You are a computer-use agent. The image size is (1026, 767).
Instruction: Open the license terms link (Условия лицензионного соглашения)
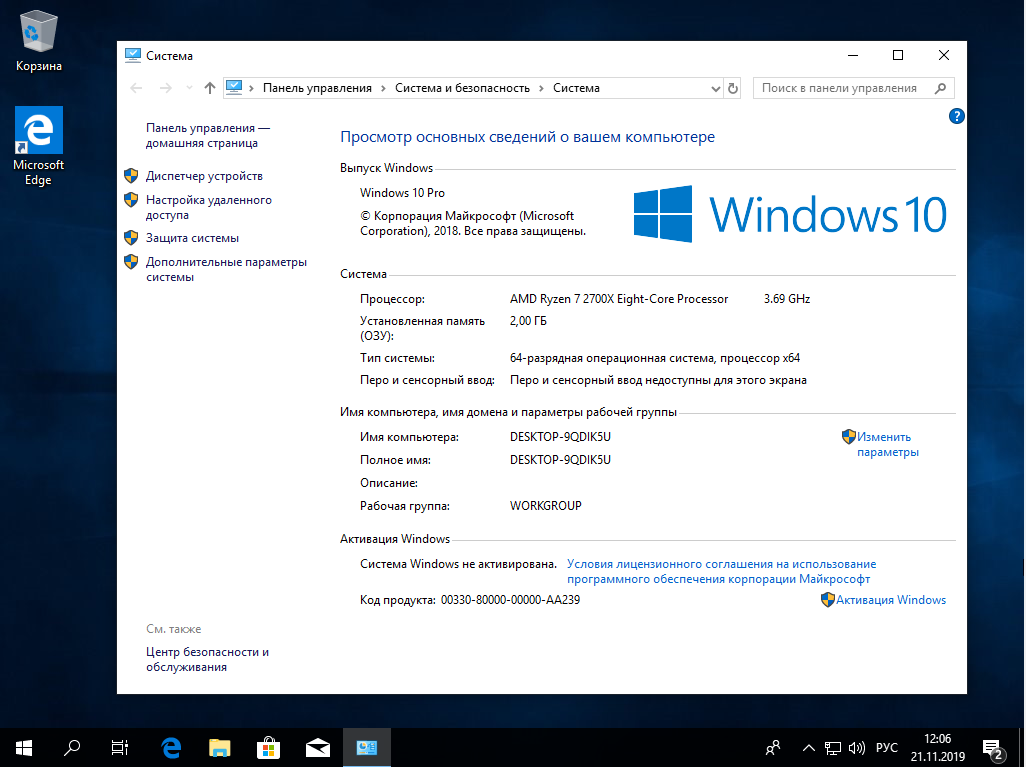tap(722, 571)
